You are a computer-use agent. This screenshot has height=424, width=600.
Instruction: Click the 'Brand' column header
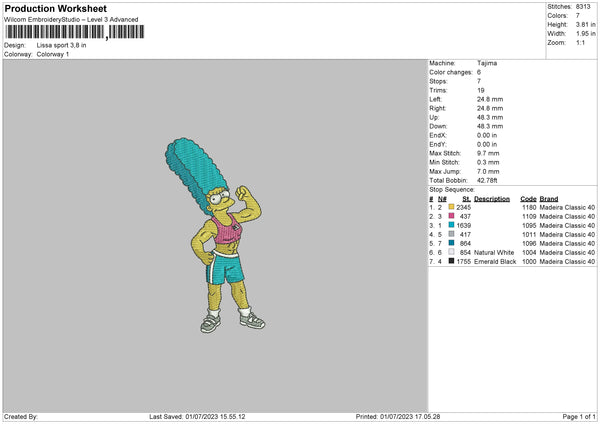[549, 199]
